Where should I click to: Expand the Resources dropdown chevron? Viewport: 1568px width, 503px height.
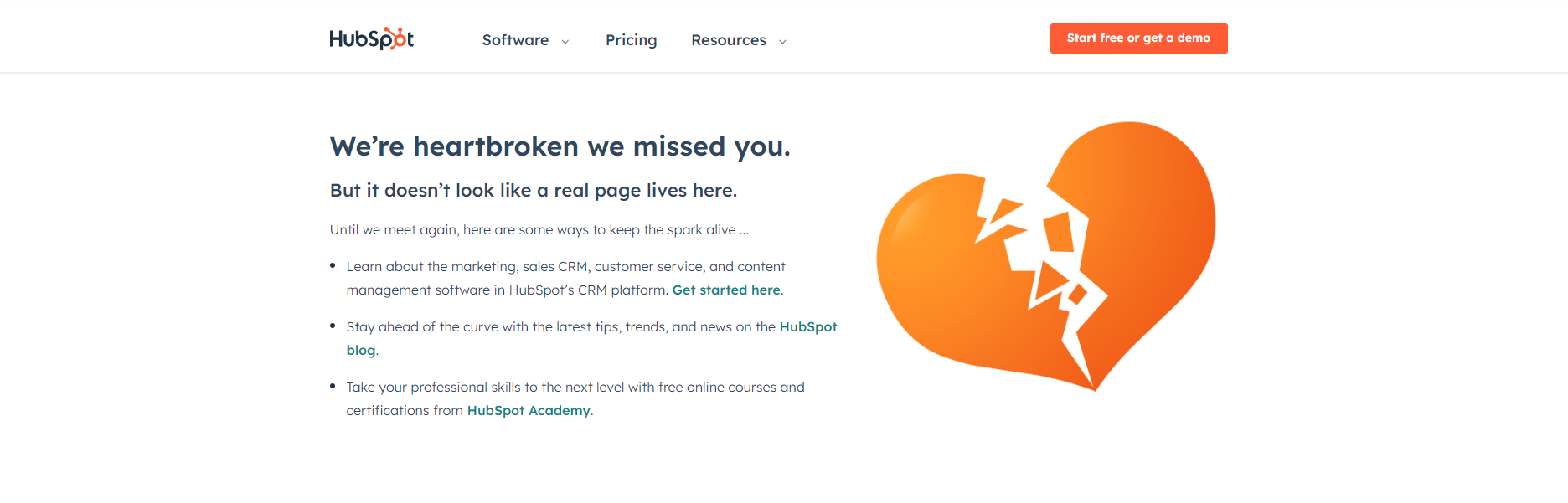(782, 41)
